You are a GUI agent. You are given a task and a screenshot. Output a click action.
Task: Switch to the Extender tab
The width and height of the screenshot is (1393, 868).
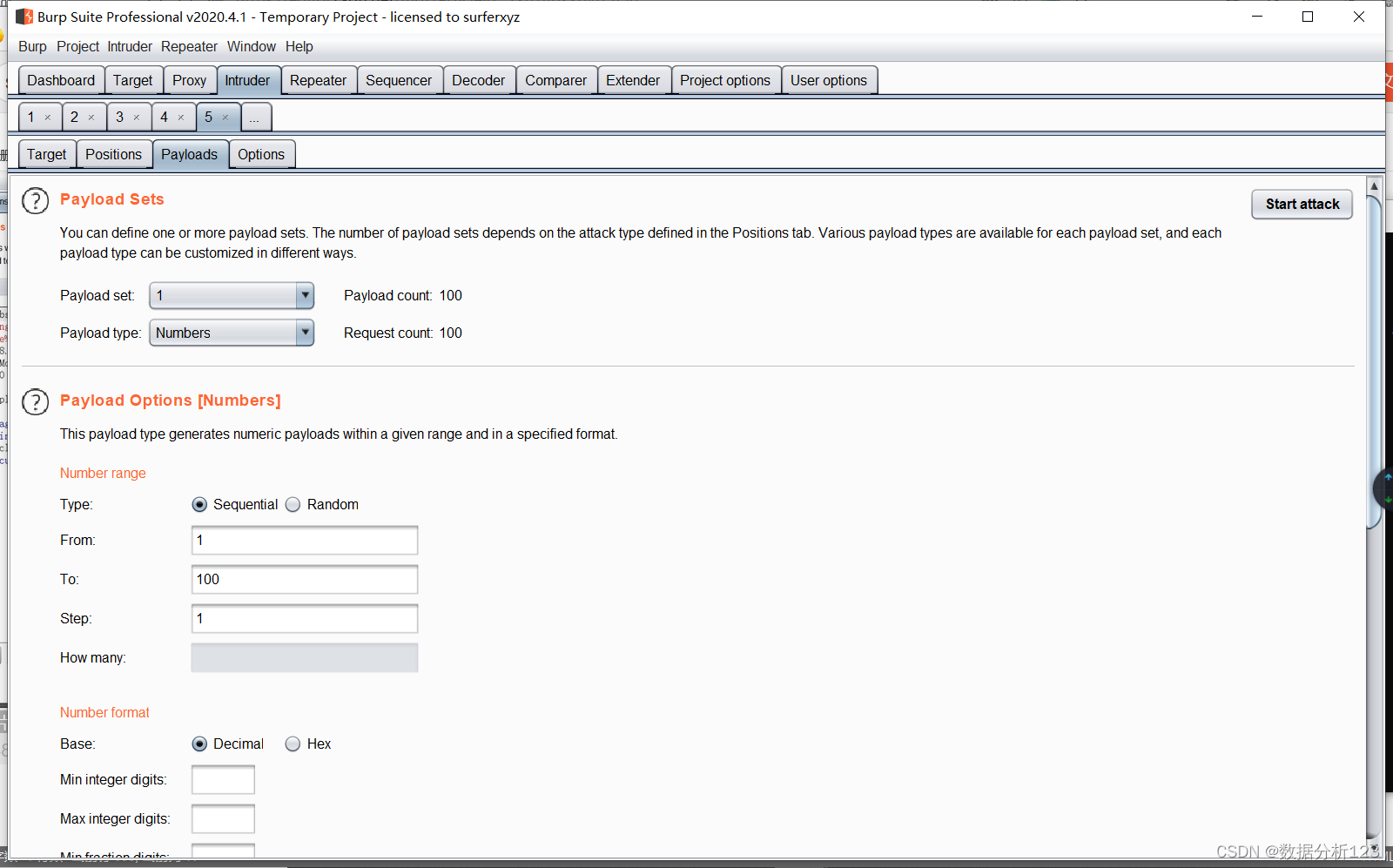click(633, 80)
